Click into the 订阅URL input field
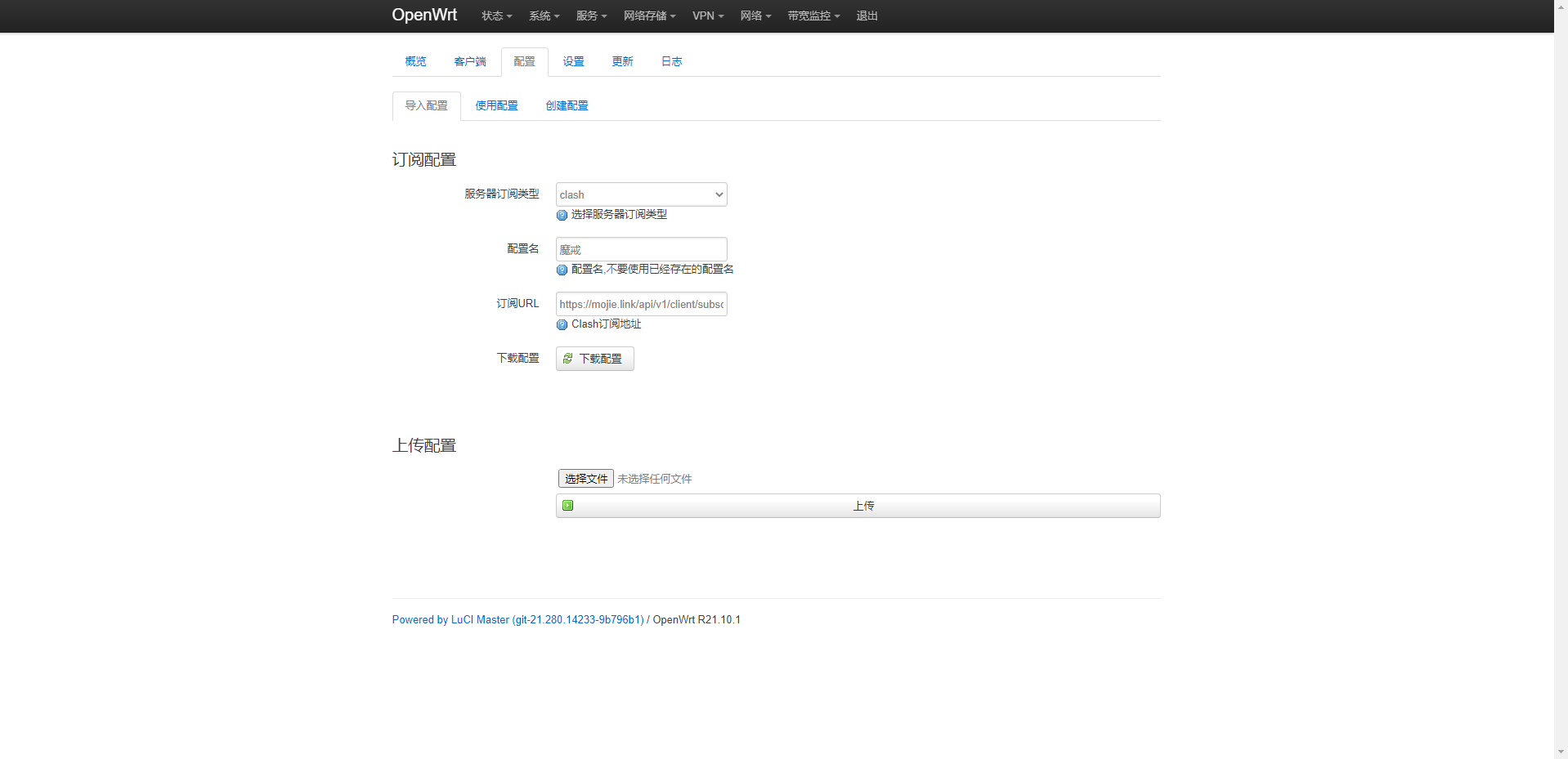1568x759 pixels. pos(641,304)
